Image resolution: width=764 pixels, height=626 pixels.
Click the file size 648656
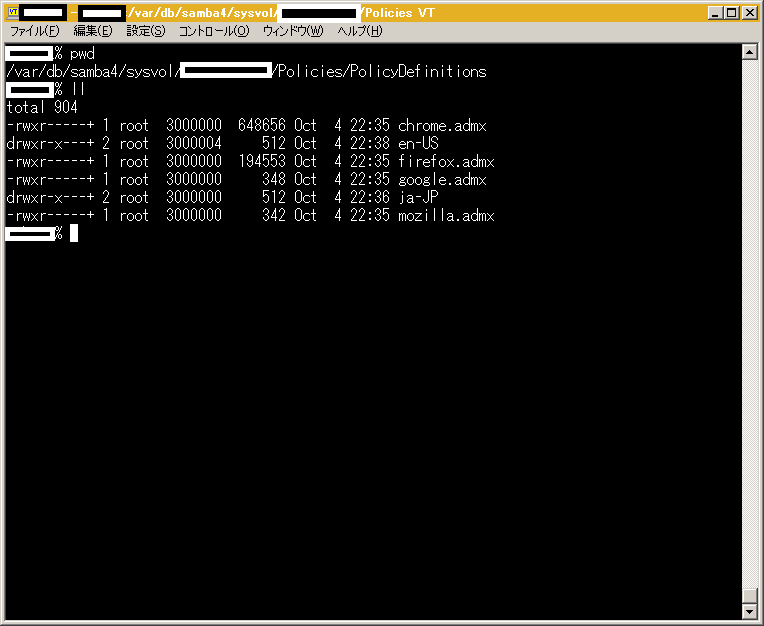coord(262,126)
